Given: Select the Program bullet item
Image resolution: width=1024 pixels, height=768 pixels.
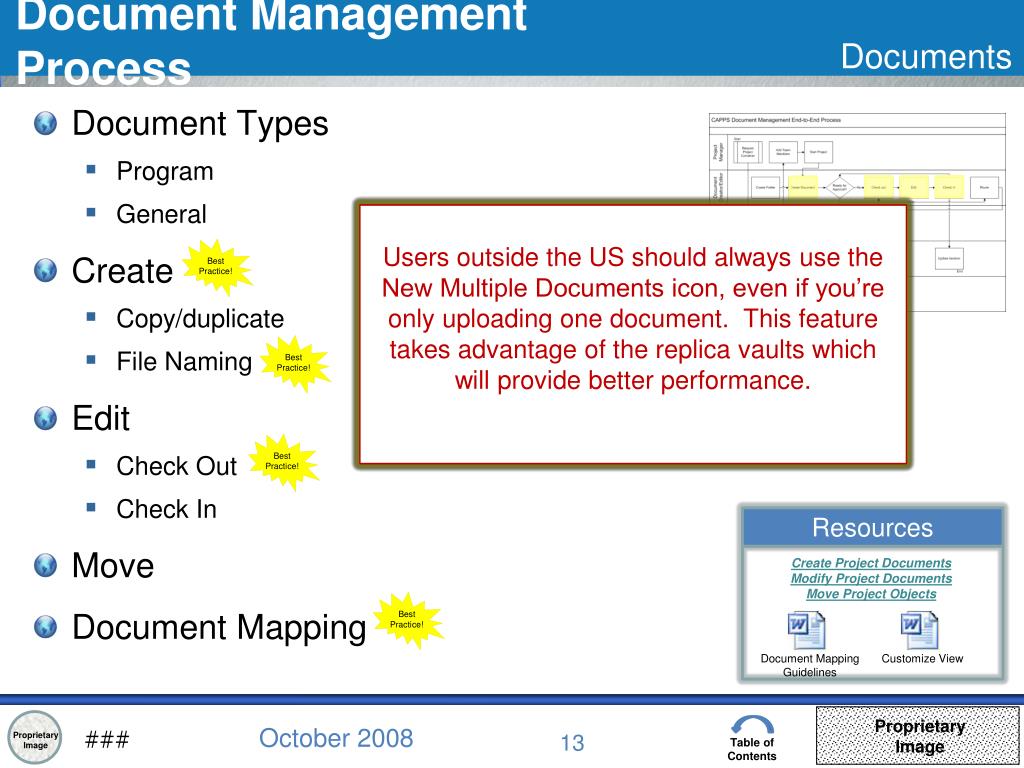Looking at the screenshot, I should click(x=165, y=172).
